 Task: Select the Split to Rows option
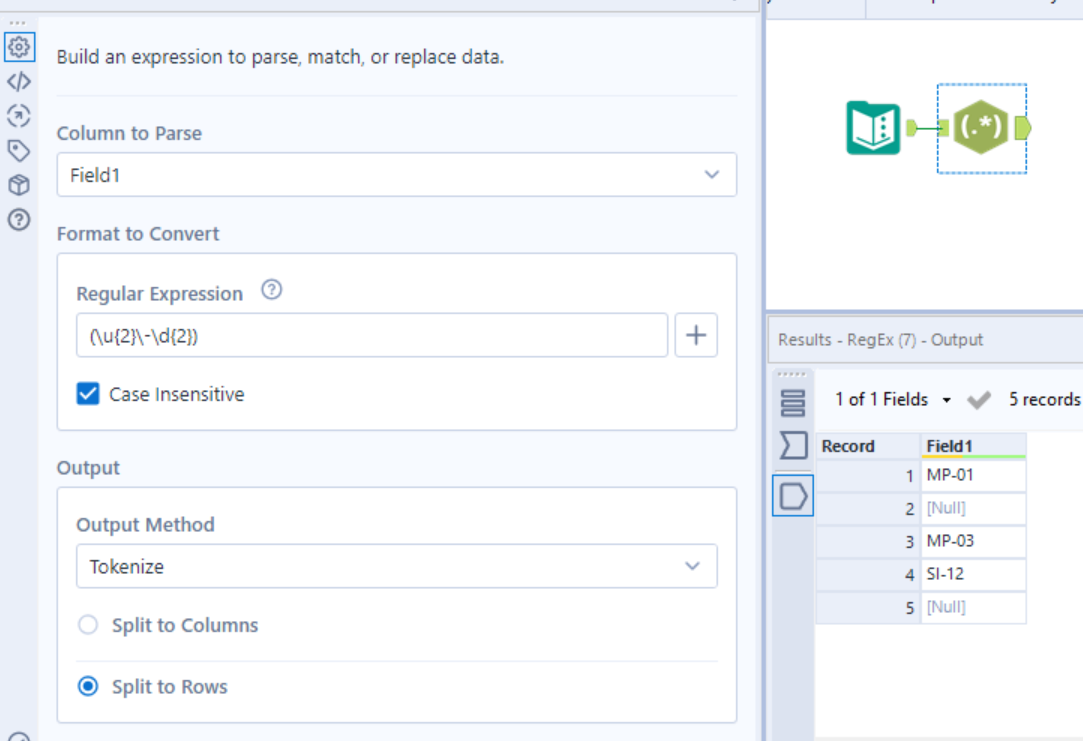89,687
